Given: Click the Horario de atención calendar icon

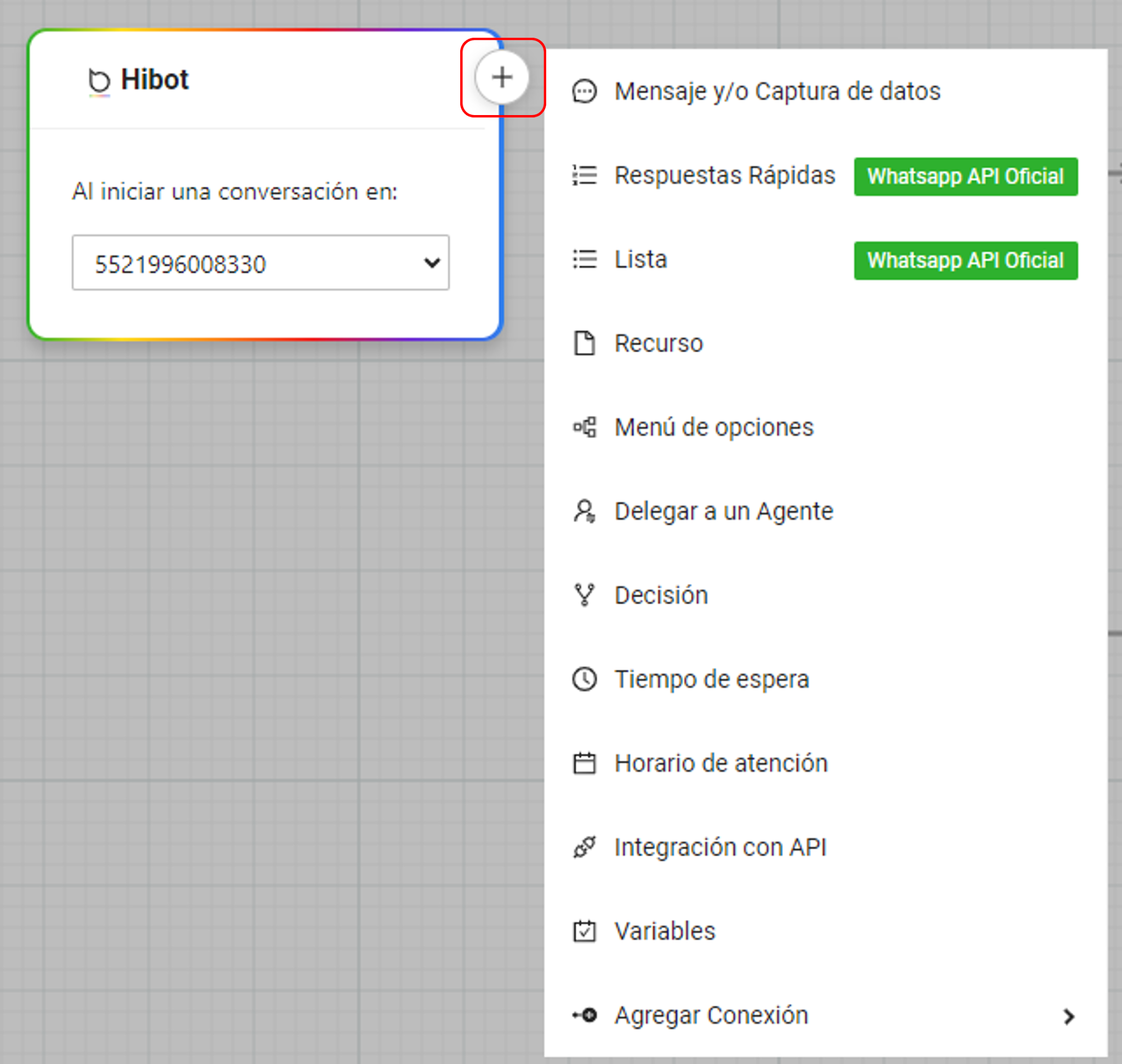Looking at the screenshot, I should (584, 763).
